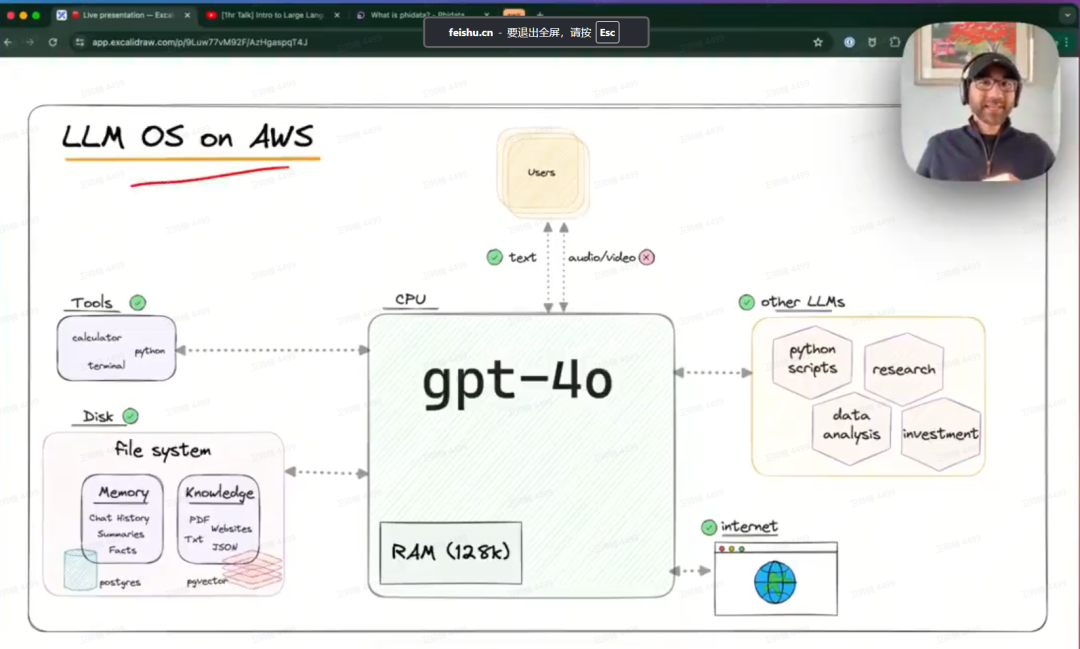
Task: Switch to Intro to Large Lang tab
Action: [x=273, y=14]
